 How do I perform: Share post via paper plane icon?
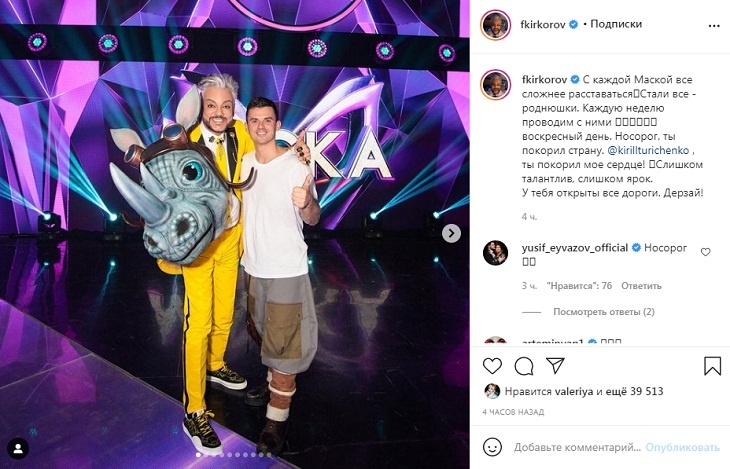pos(555,366)
